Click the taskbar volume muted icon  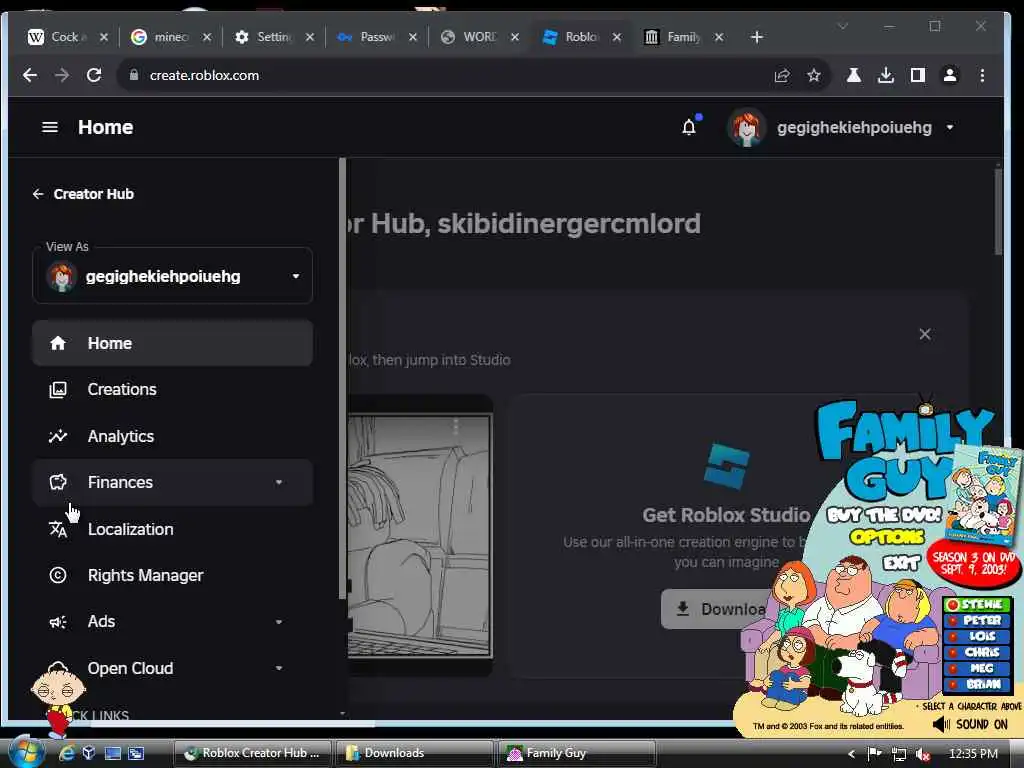tap(923, 754)
